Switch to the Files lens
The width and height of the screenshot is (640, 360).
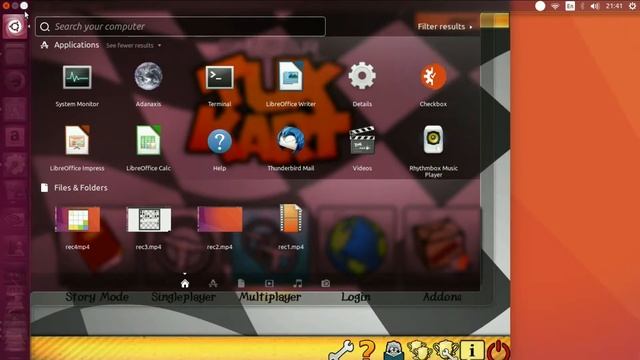point(241,283)
